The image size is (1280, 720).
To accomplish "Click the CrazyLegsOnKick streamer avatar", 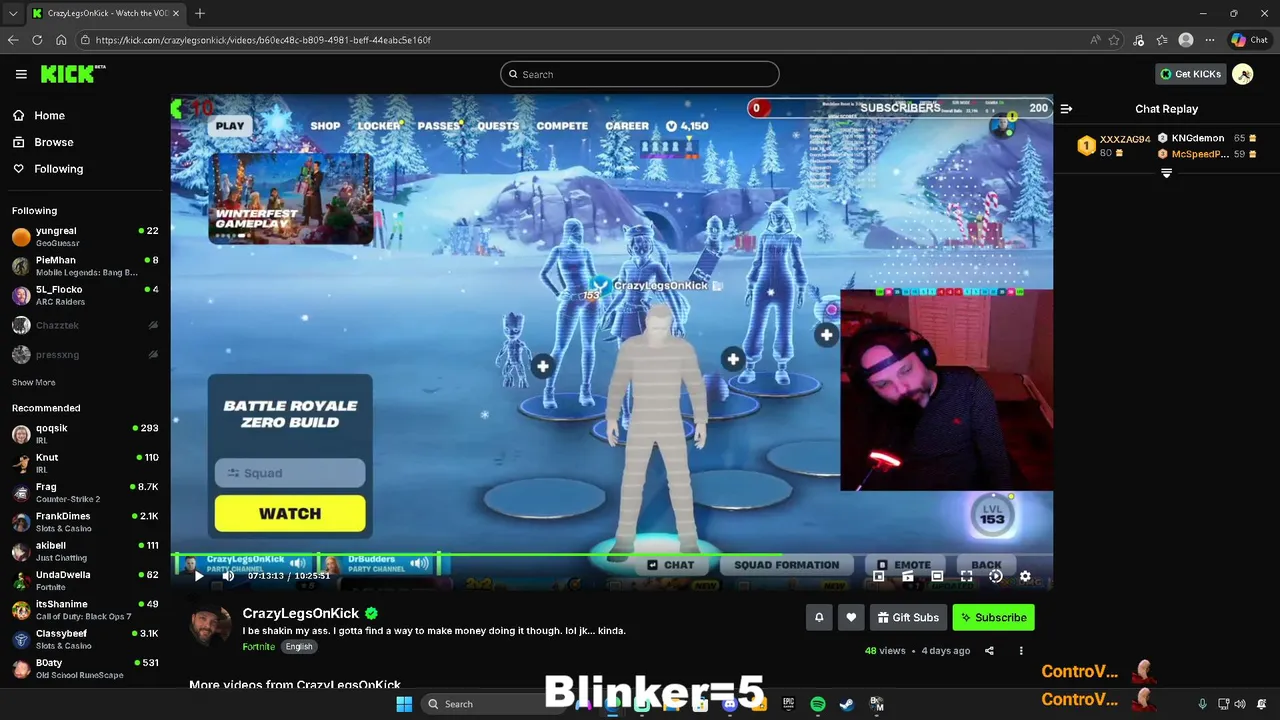I will point(210,626).
